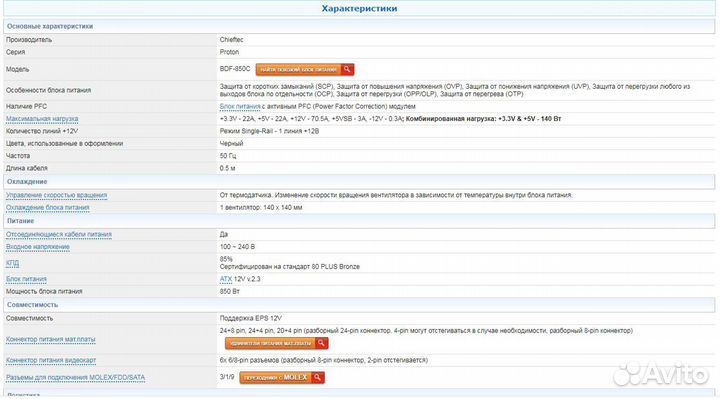Click the 'ATX' link
Screen dimensions: 720x399
[x=225, y=279]
